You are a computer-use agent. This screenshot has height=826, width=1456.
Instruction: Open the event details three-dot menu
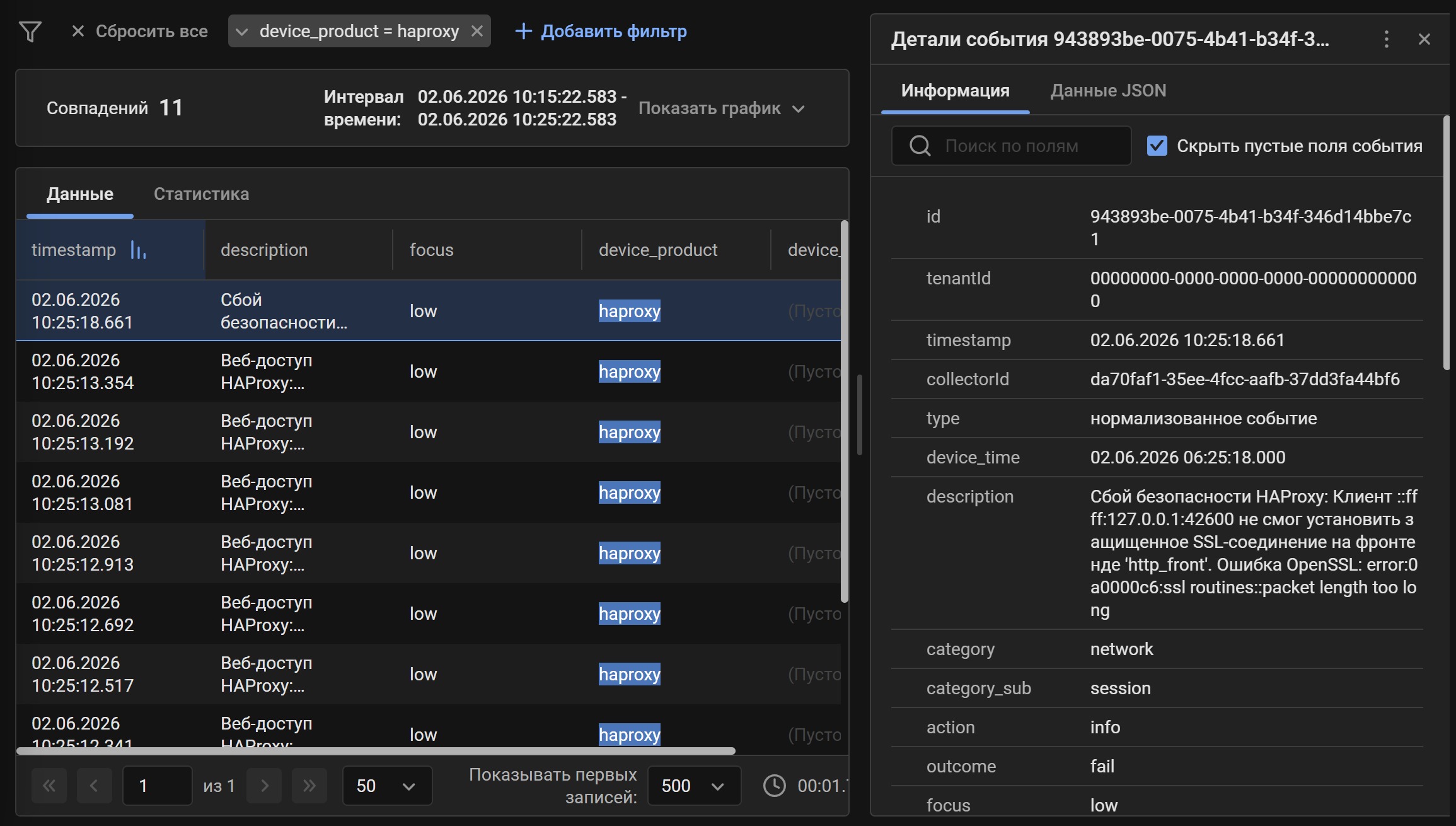(1386, 39)
